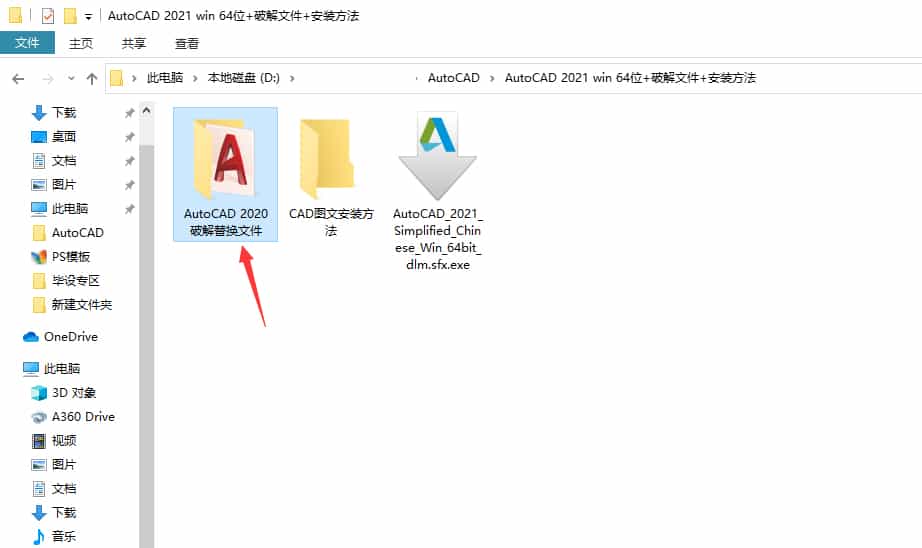
Task: Open the 文件 menu tab
Action: coord(27,43)
